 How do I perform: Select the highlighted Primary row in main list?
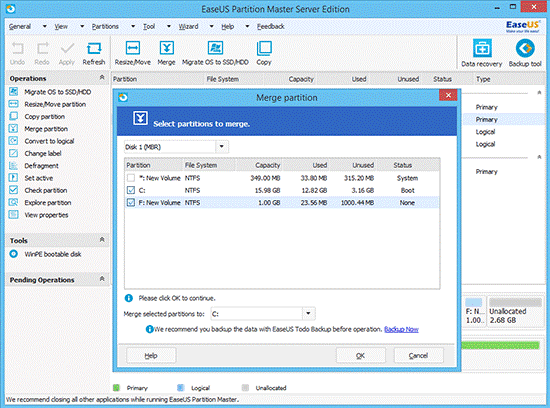pos(504,120)
